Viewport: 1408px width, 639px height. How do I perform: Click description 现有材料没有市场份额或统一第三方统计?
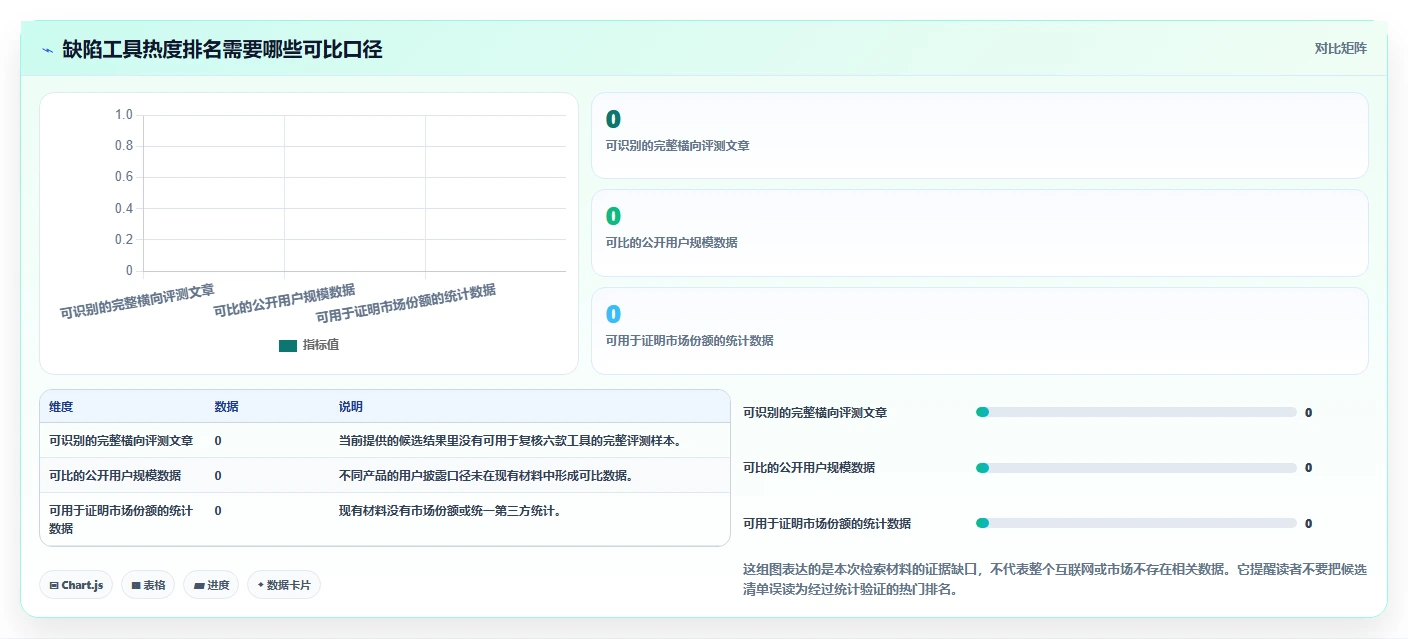point(450,510)
